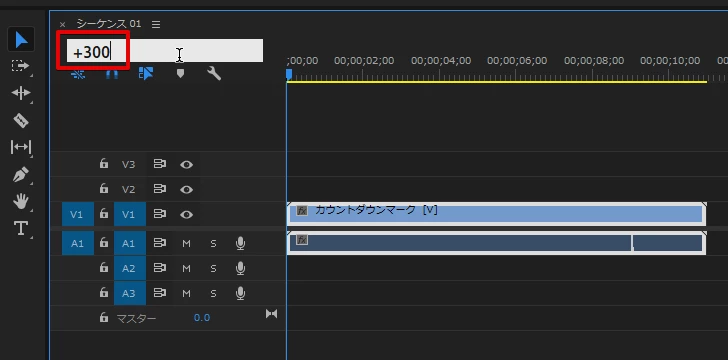Toggle Snap magnet in timeline

click(112, 74)
